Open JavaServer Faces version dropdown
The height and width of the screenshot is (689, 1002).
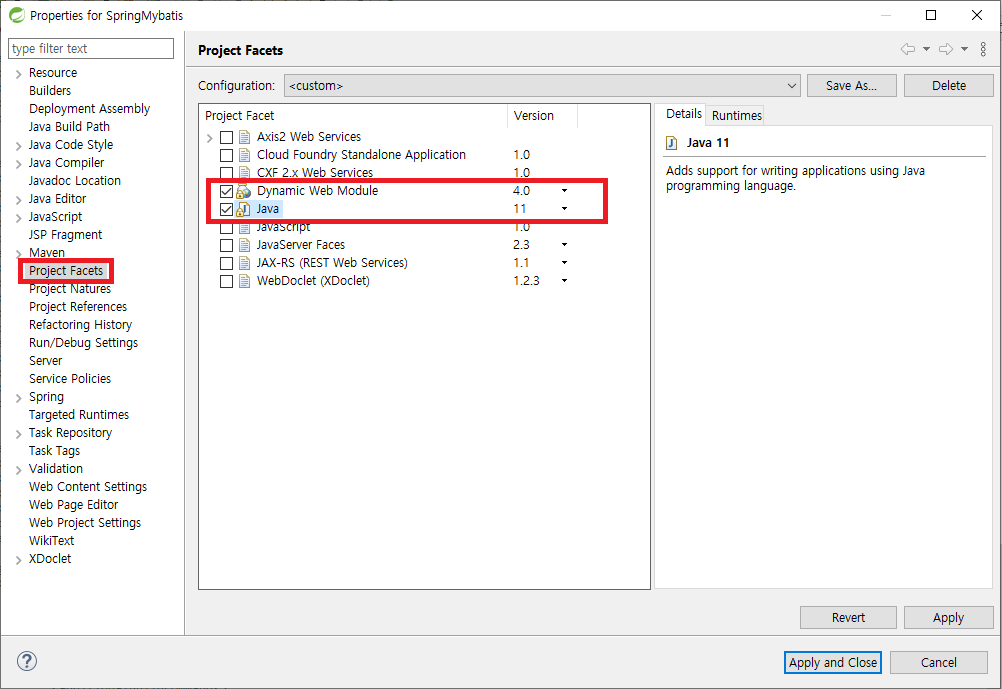pos(564,245)
